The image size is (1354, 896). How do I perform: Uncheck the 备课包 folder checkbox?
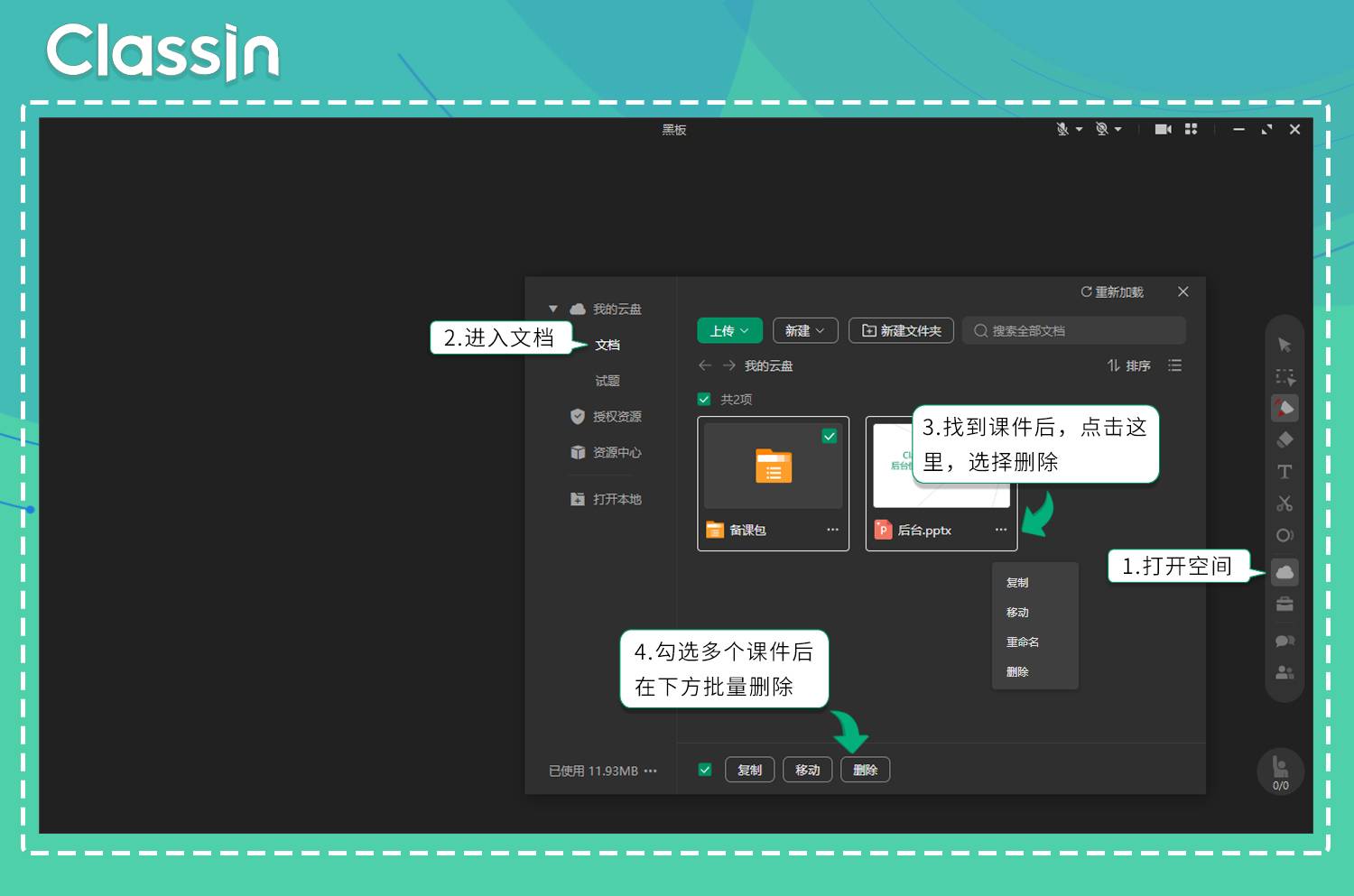[x=829, y=437]
